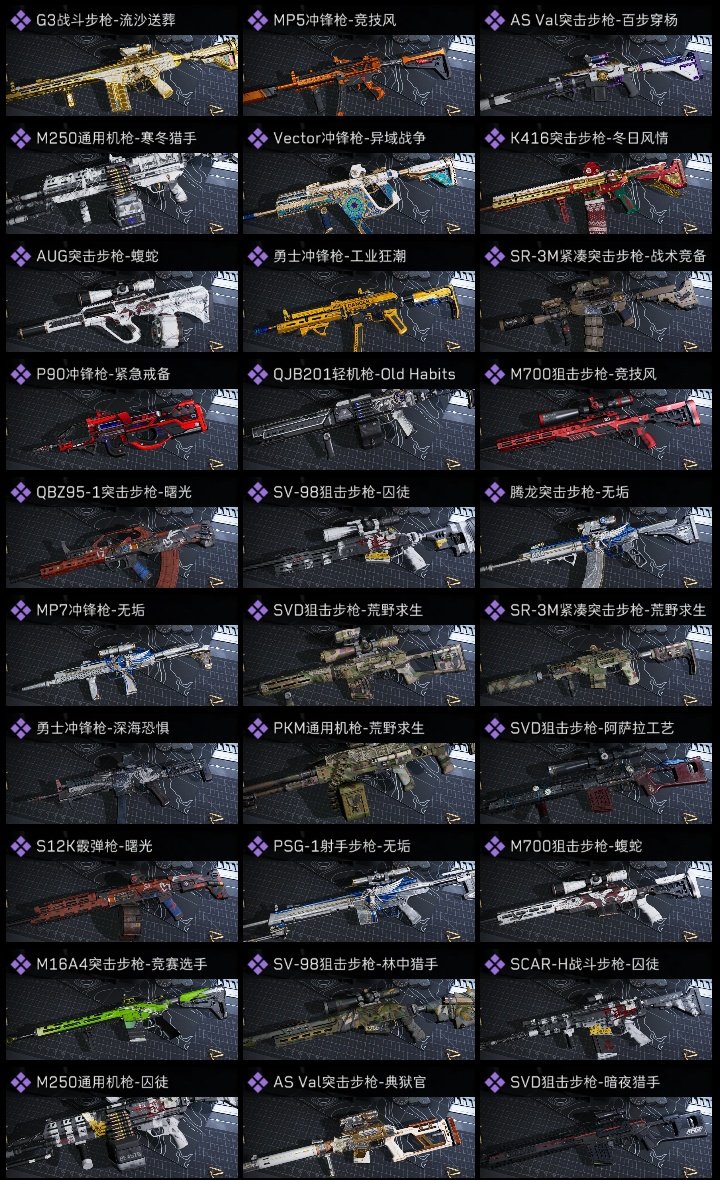Open the SVD狙击步枪-暗夜猎手 dark rifle thumbnail

coord(596,1137)
